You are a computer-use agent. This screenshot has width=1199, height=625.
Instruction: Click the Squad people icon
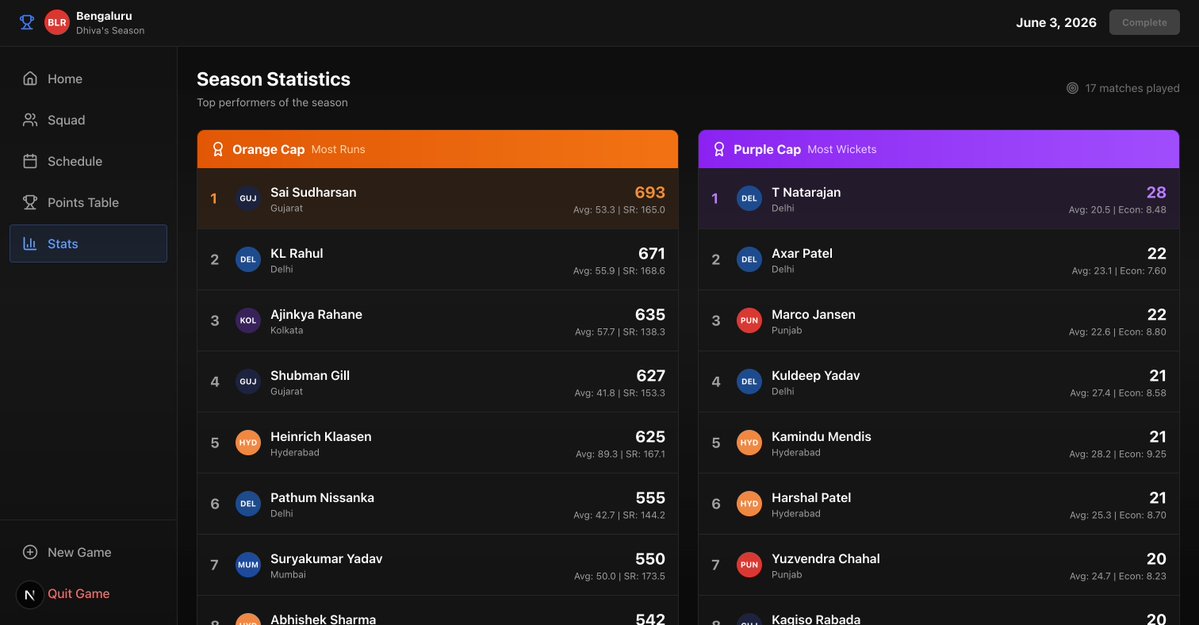(30, 120)
